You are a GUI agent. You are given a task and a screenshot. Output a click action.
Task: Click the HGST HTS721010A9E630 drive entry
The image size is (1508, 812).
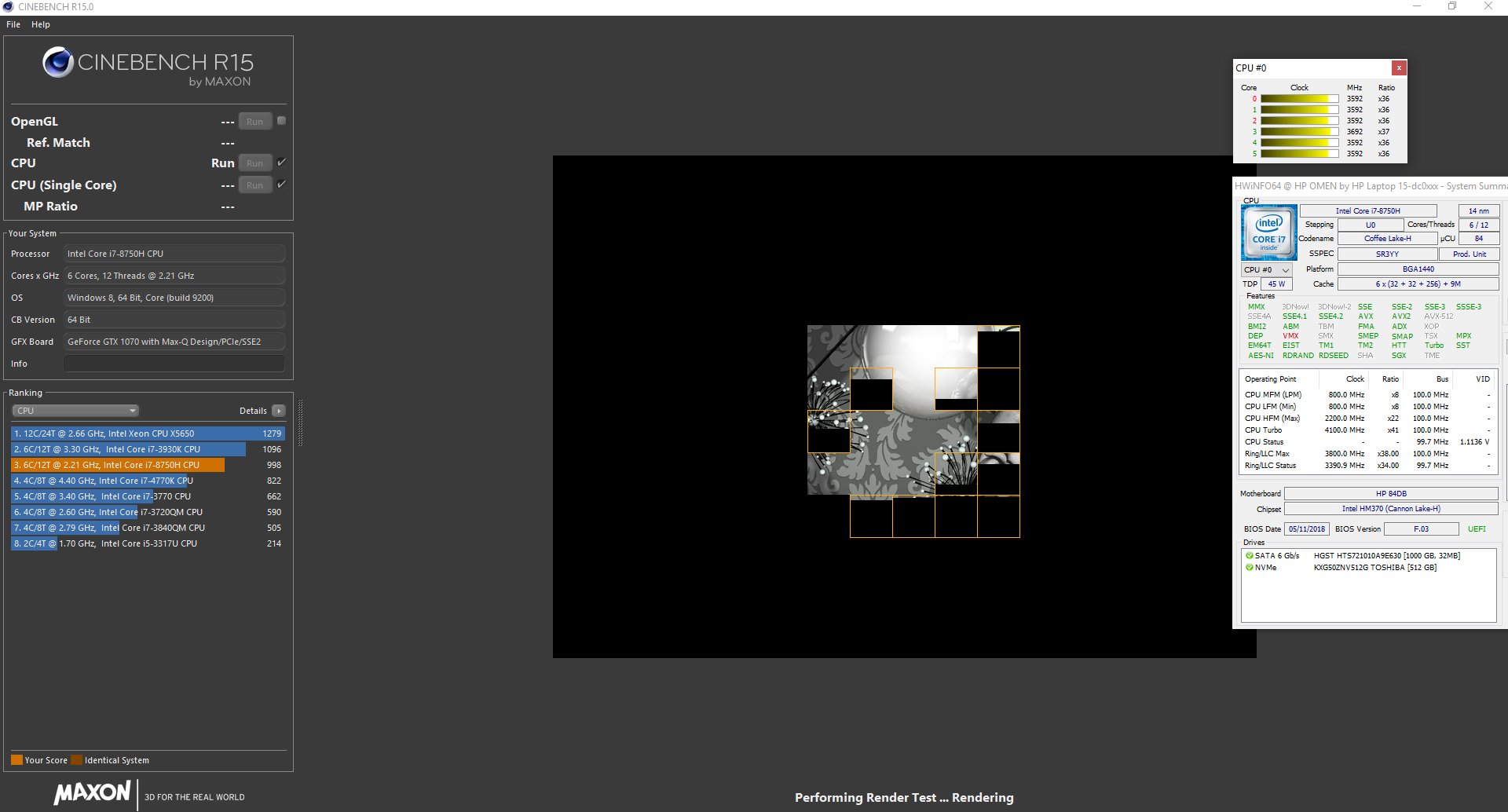point(1386,555)
